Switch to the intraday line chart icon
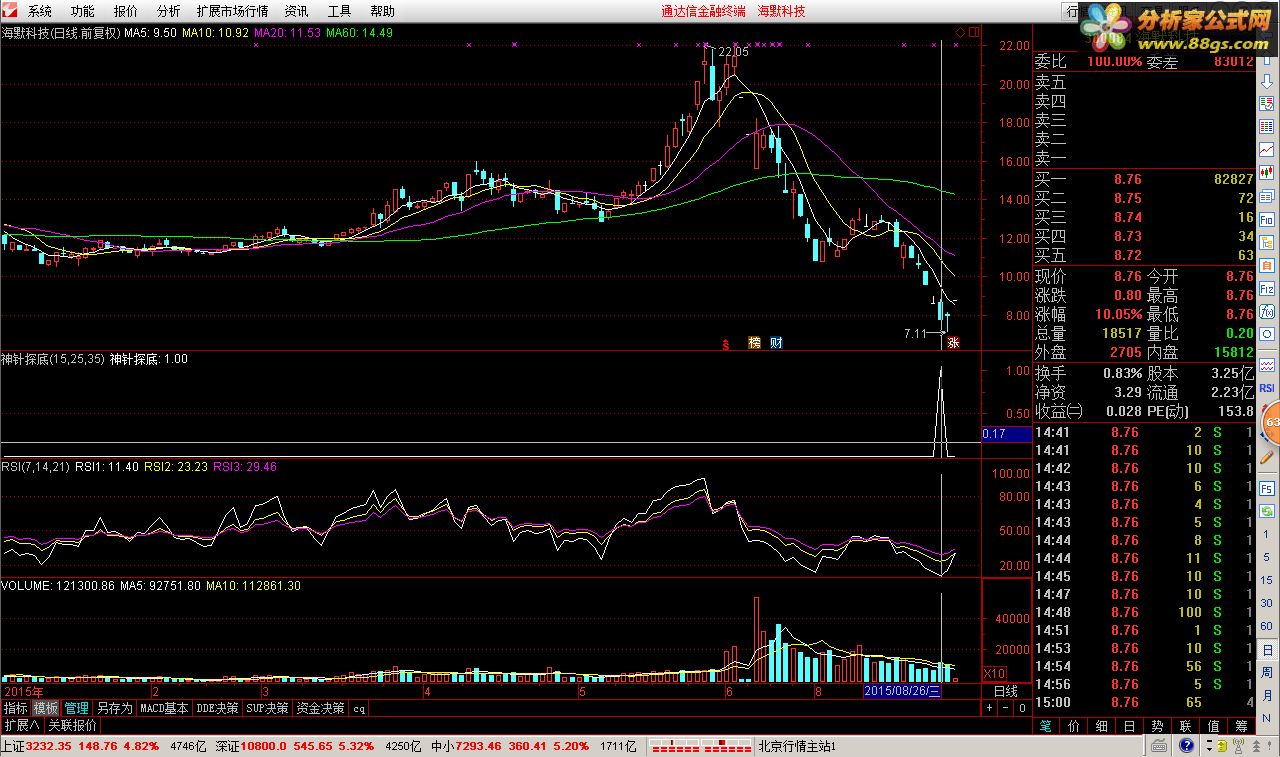The width and height of the screenshot is (1280, 757). 1267,149
